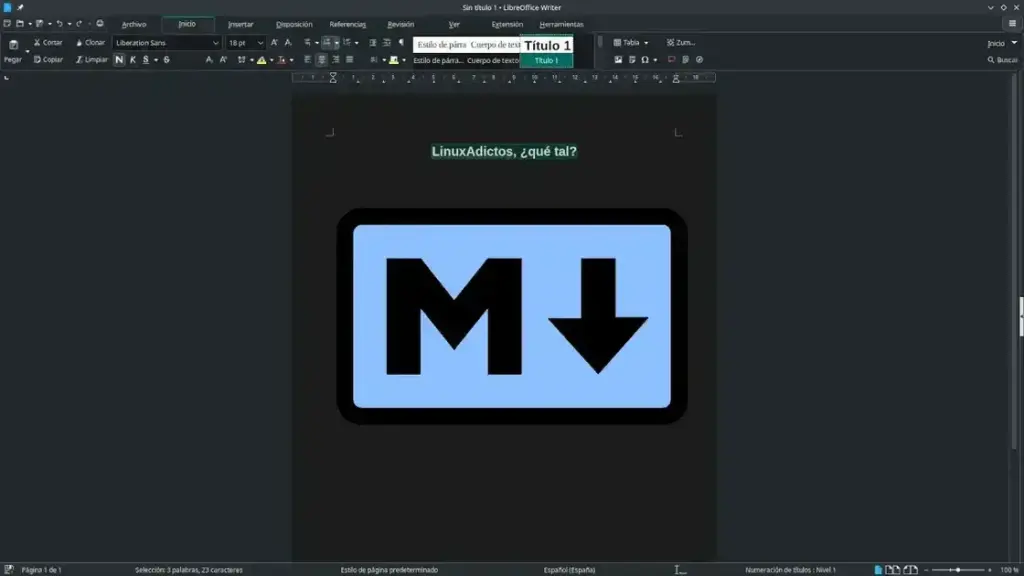Open the highlighting color dropdown arrow
The width and height of the screenshot is (1024, 576).
(x=271, y=60)
